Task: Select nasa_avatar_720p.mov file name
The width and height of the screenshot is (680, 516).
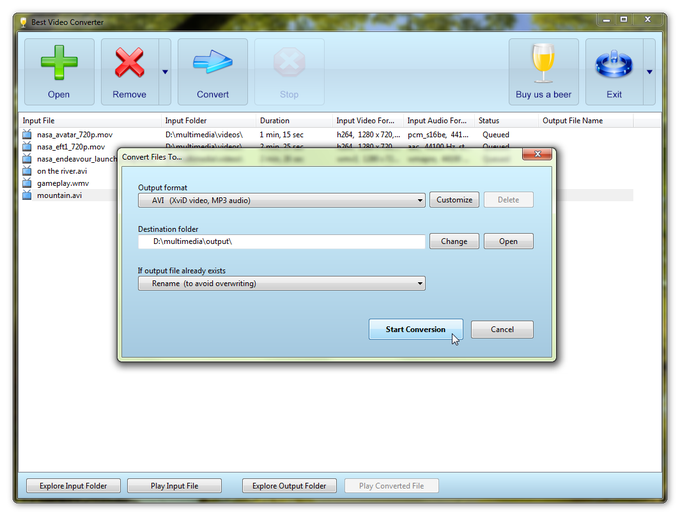Action: pos(75,135)
